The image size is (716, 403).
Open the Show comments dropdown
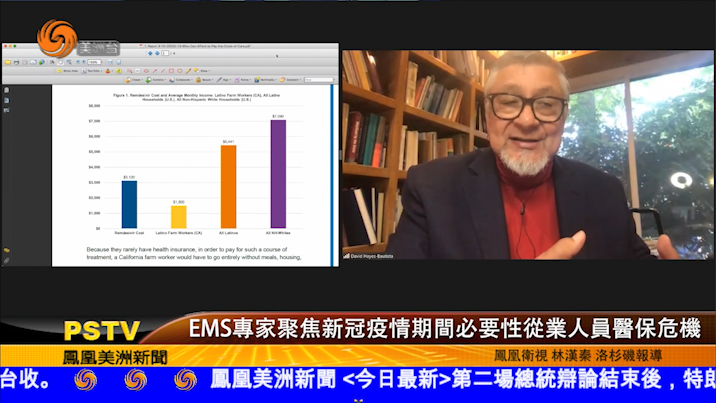tap(202, 71)
